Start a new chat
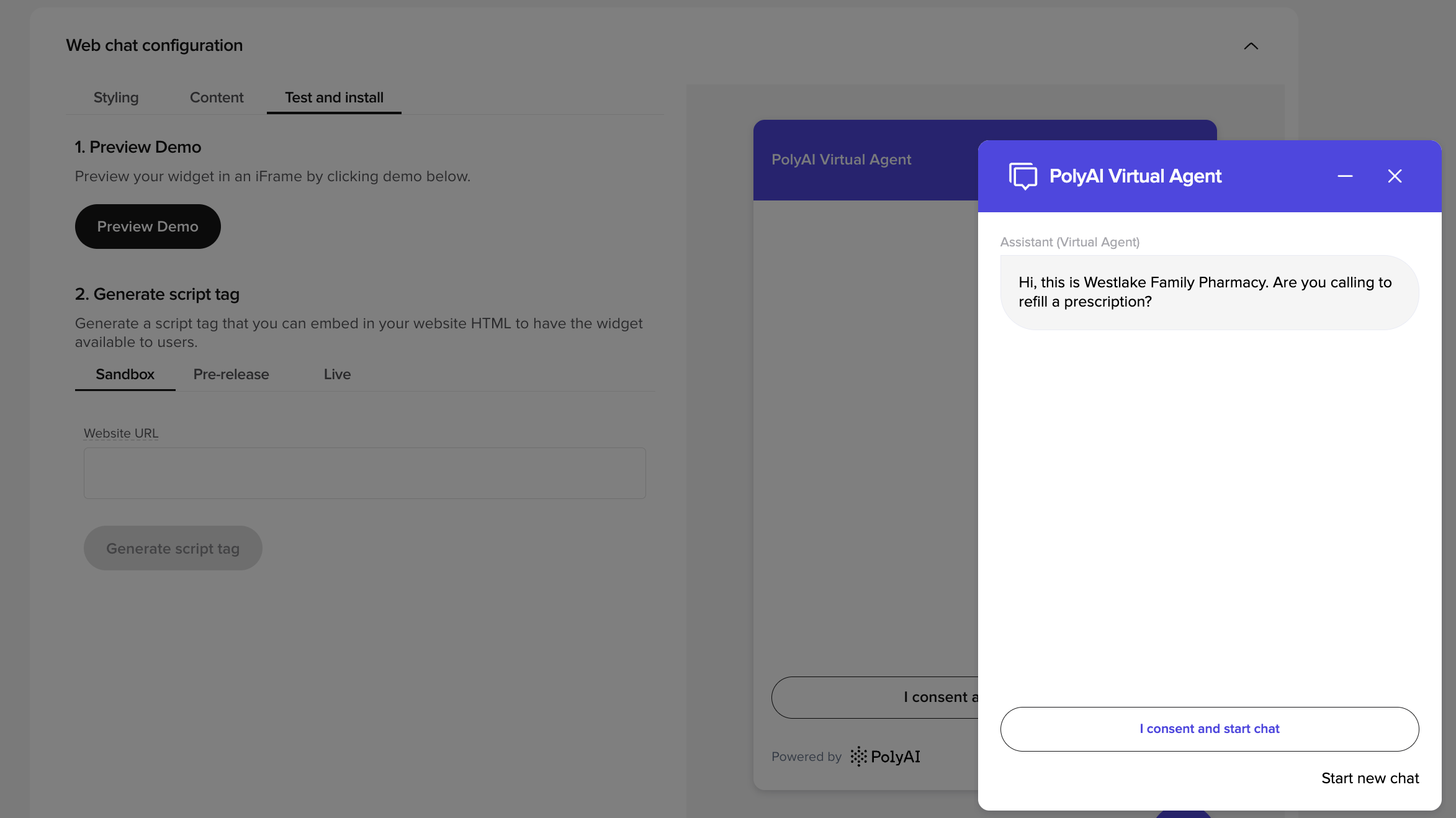The image size is (1456, 818). pyautogui.click(x=1370, y=778)
